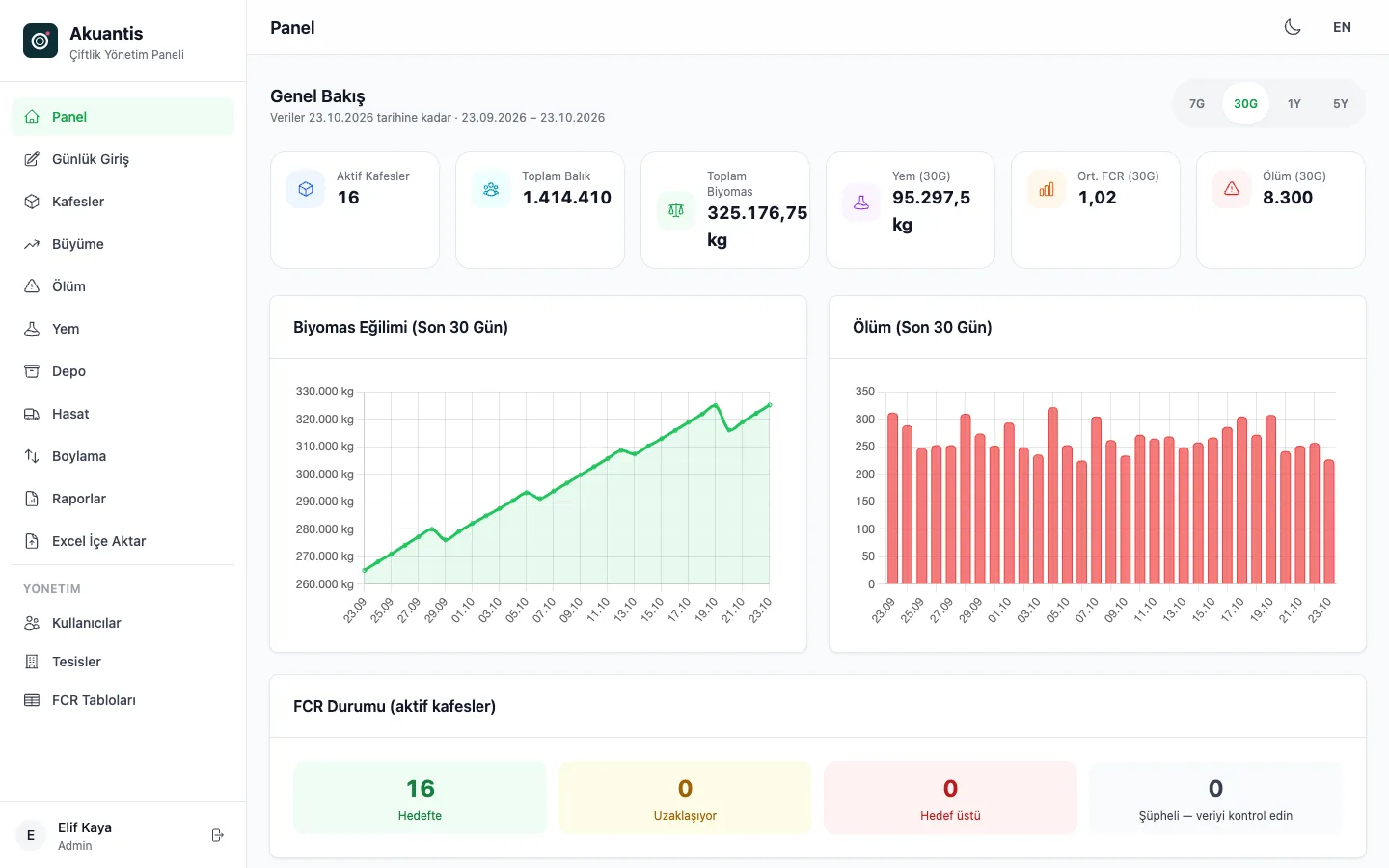Click the 8.300 Ölüm value
Screen dimensions: 1389x868
click(1288, 198)
